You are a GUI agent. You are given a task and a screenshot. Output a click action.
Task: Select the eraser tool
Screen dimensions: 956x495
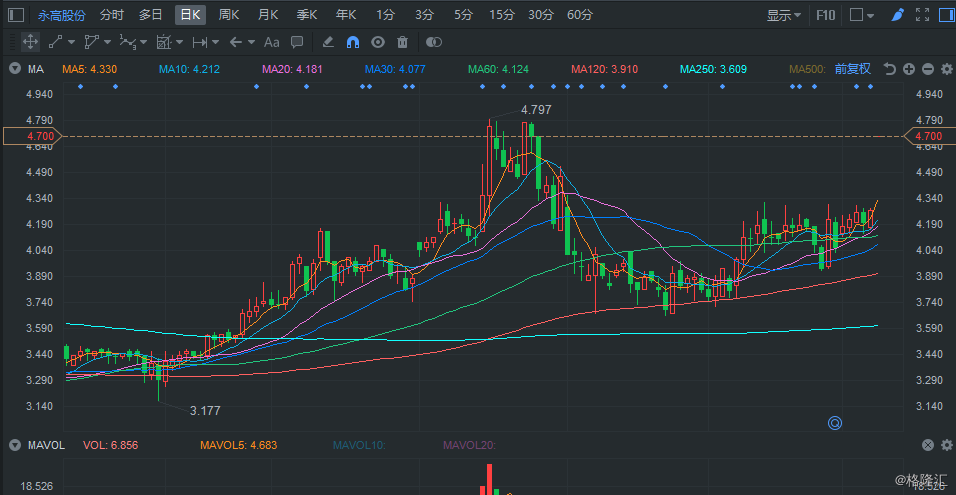328,42
